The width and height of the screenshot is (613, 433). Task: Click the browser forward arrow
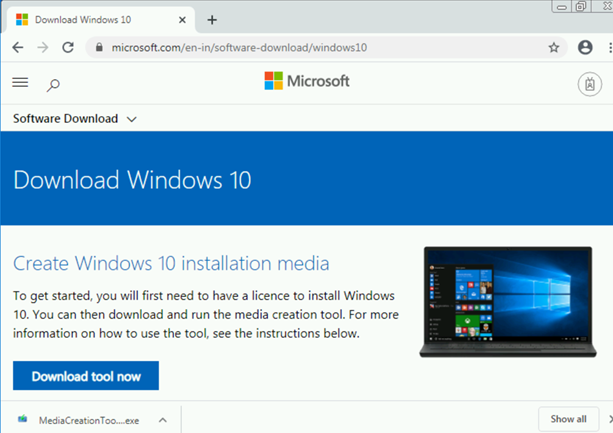[x=43, y=48]
